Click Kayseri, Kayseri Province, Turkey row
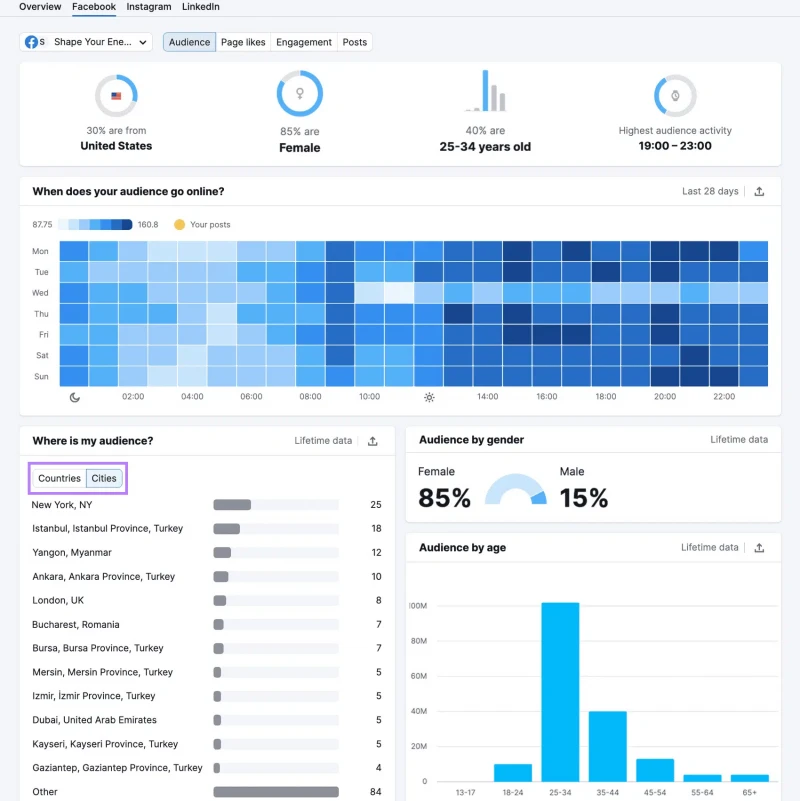The width and height of the screenshot is (800, 801). pyautogui.click(x=206, y=744)
